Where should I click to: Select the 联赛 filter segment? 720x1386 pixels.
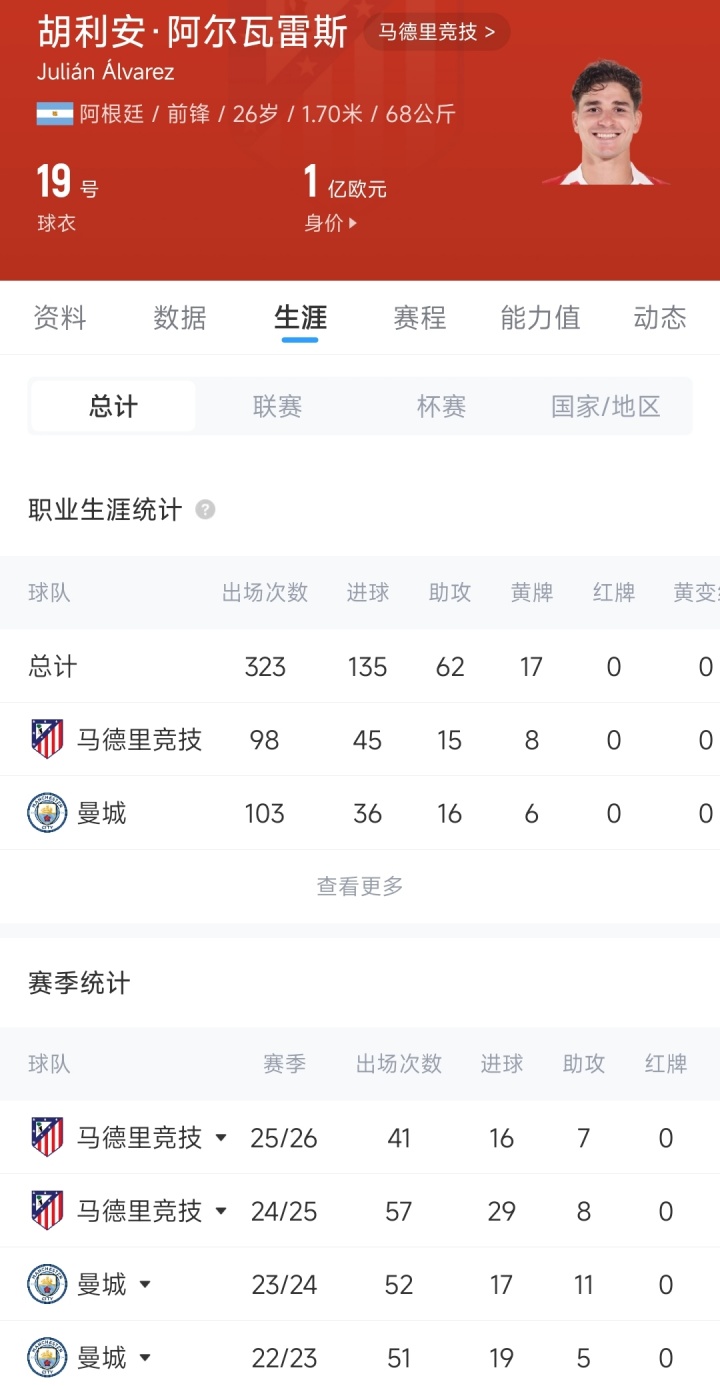click(x=277, y=406)
